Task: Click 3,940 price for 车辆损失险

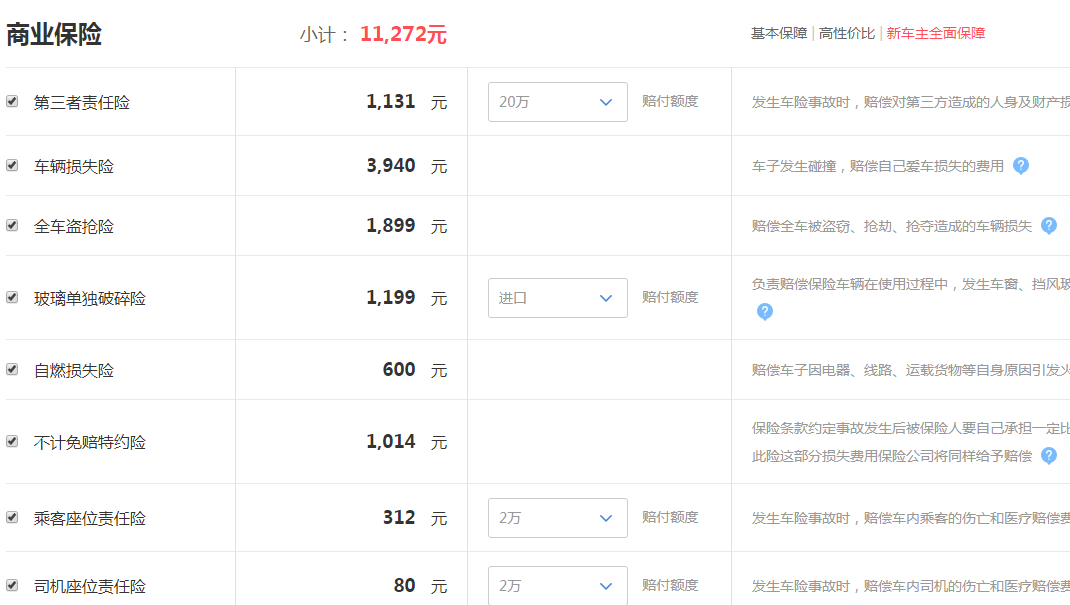Action: 390,166
